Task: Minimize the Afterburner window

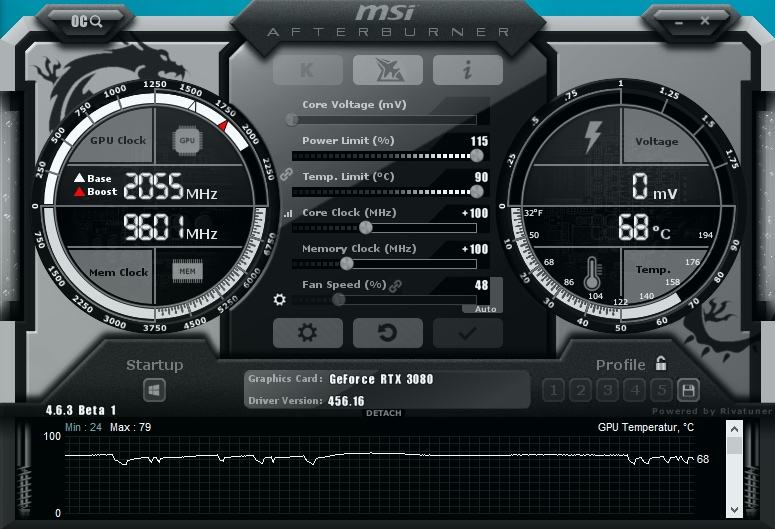Action: tap(679, 22)
